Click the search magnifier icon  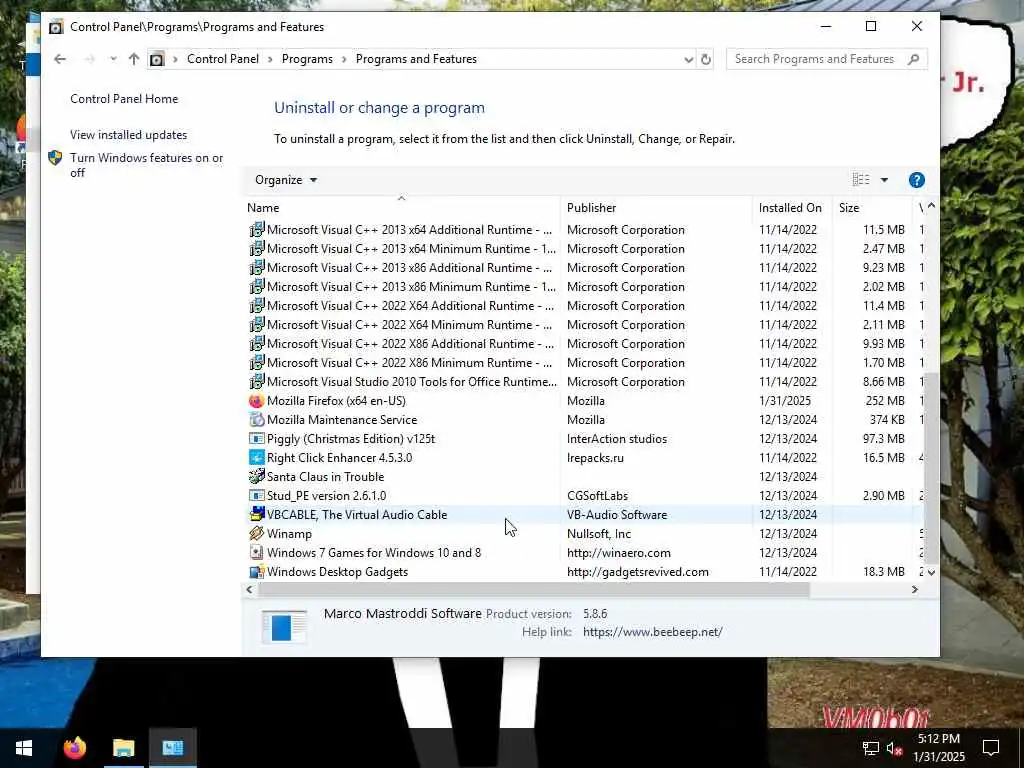click(914, 59)
